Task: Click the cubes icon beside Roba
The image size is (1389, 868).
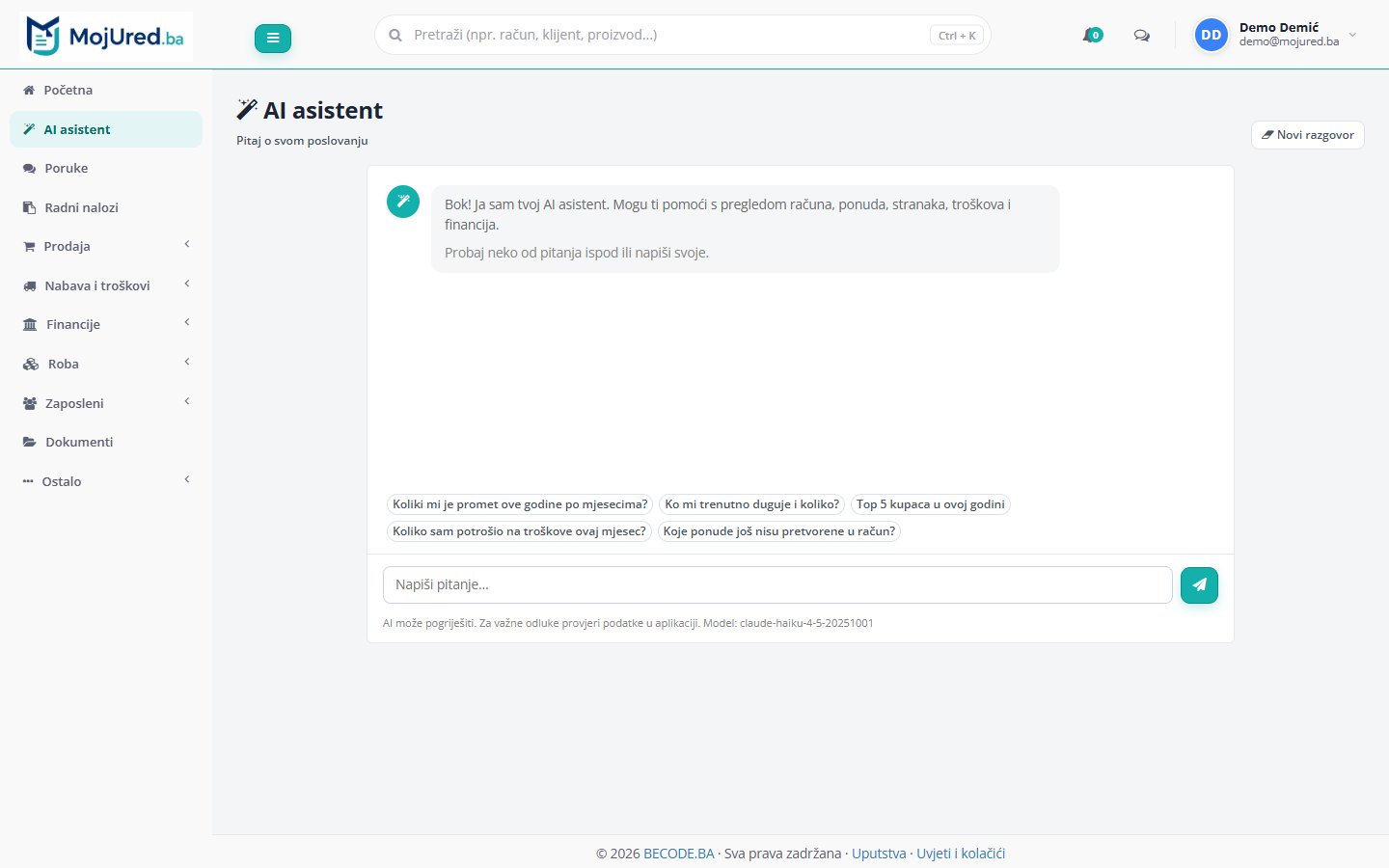Action: point(31,364)
